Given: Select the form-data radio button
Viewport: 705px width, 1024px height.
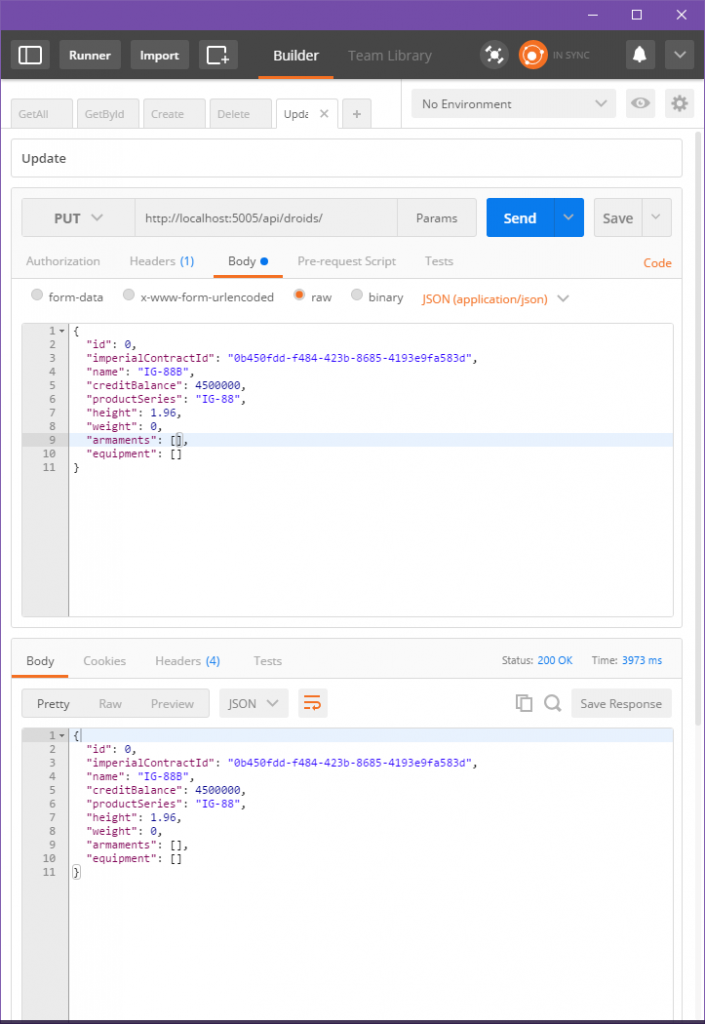Looking at the screenshot, I should click(x=38, y=297).
